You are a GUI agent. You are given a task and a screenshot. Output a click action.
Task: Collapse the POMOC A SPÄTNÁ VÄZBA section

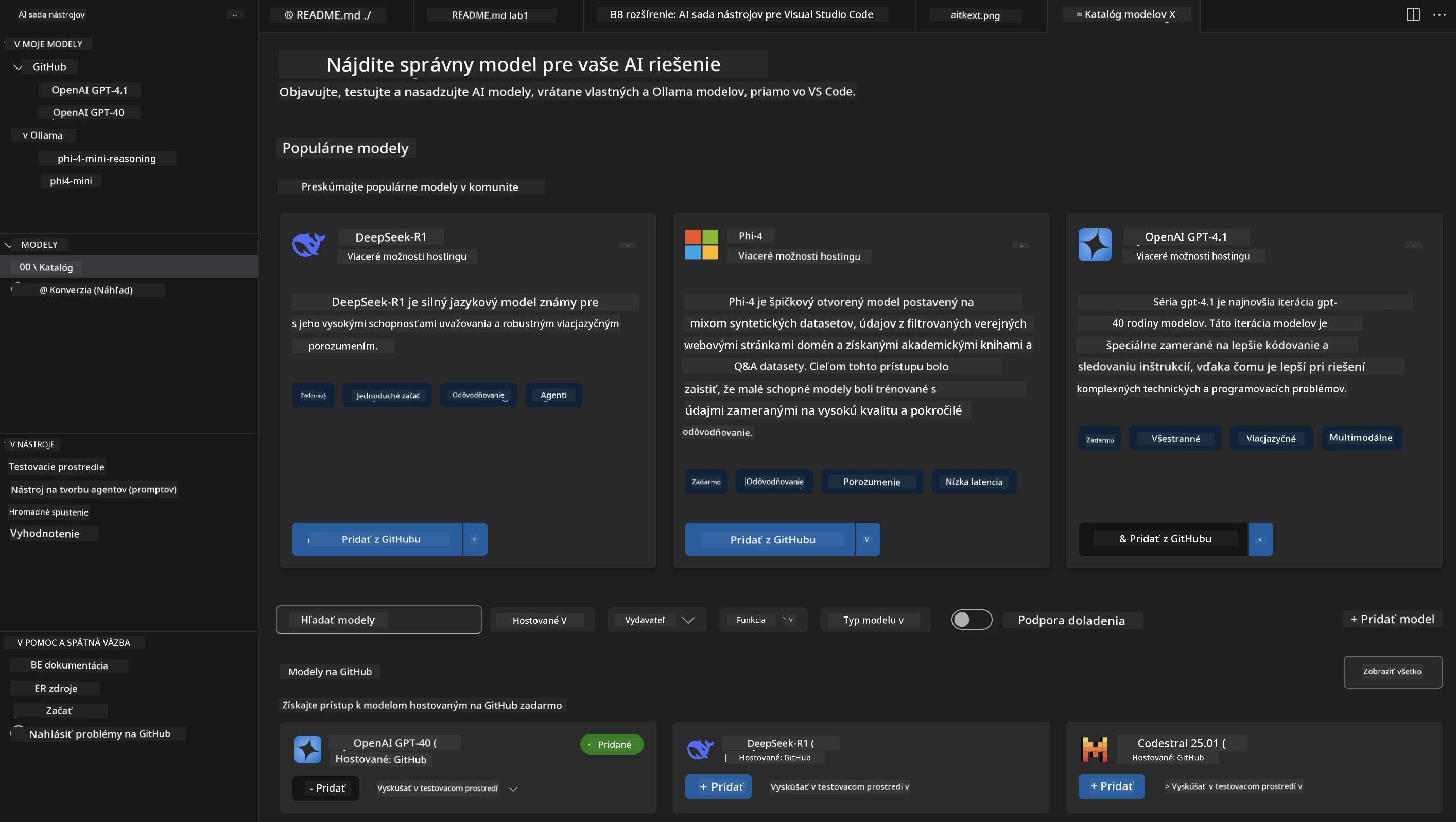click(20, 643)
